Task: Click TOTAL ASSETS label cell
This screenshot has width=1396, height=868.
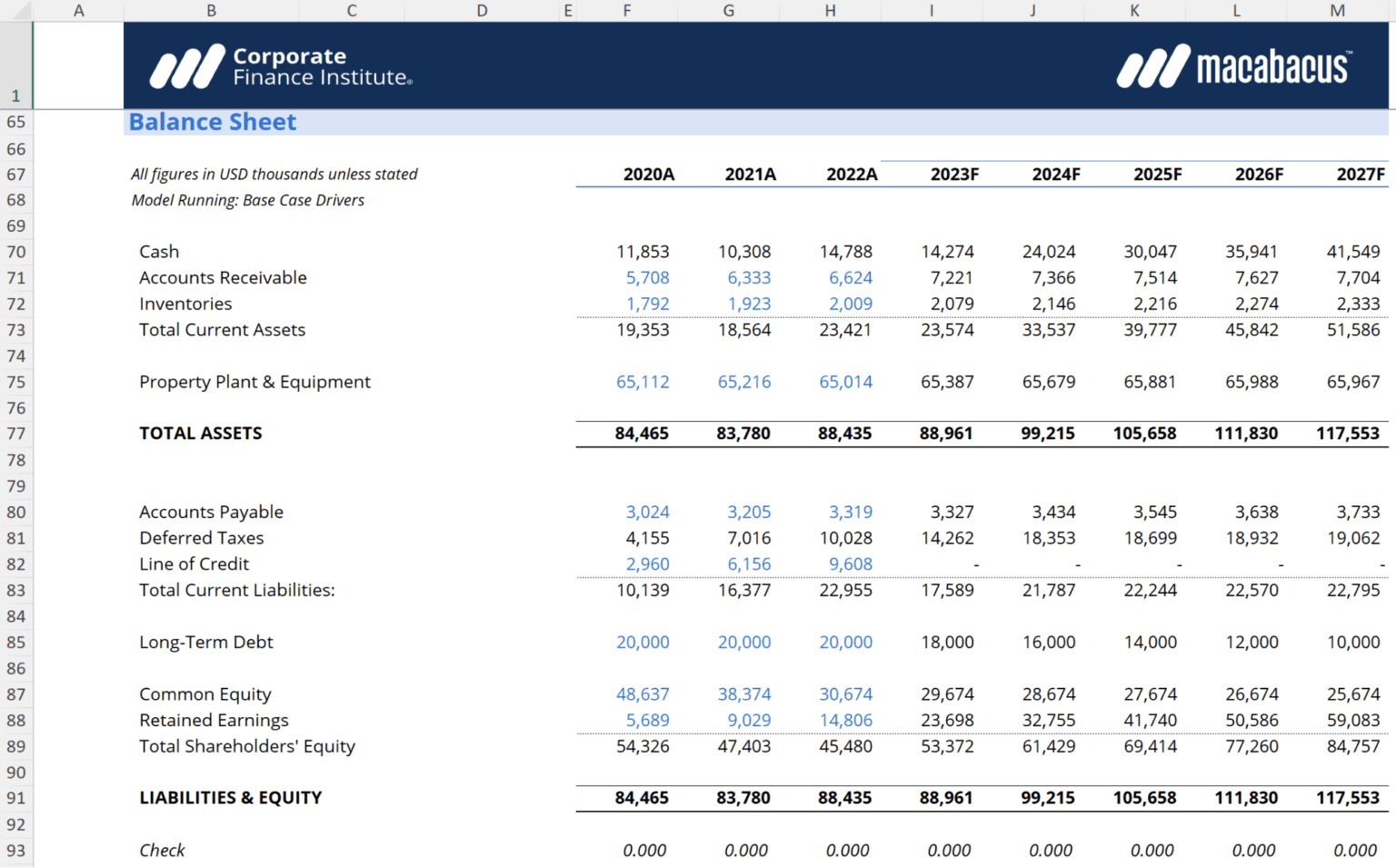Action: [x=201, y=434]
